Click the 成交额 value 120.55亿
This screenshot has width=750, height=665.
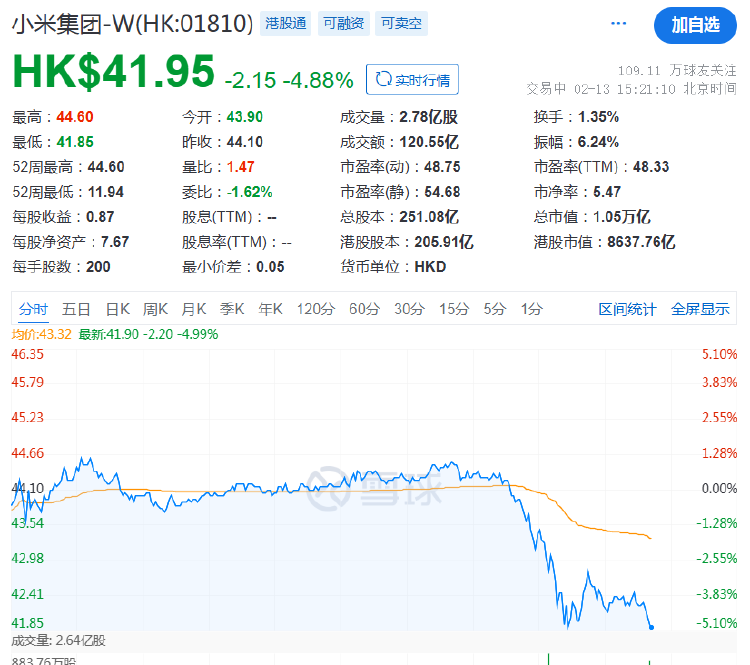coord(429,142)
